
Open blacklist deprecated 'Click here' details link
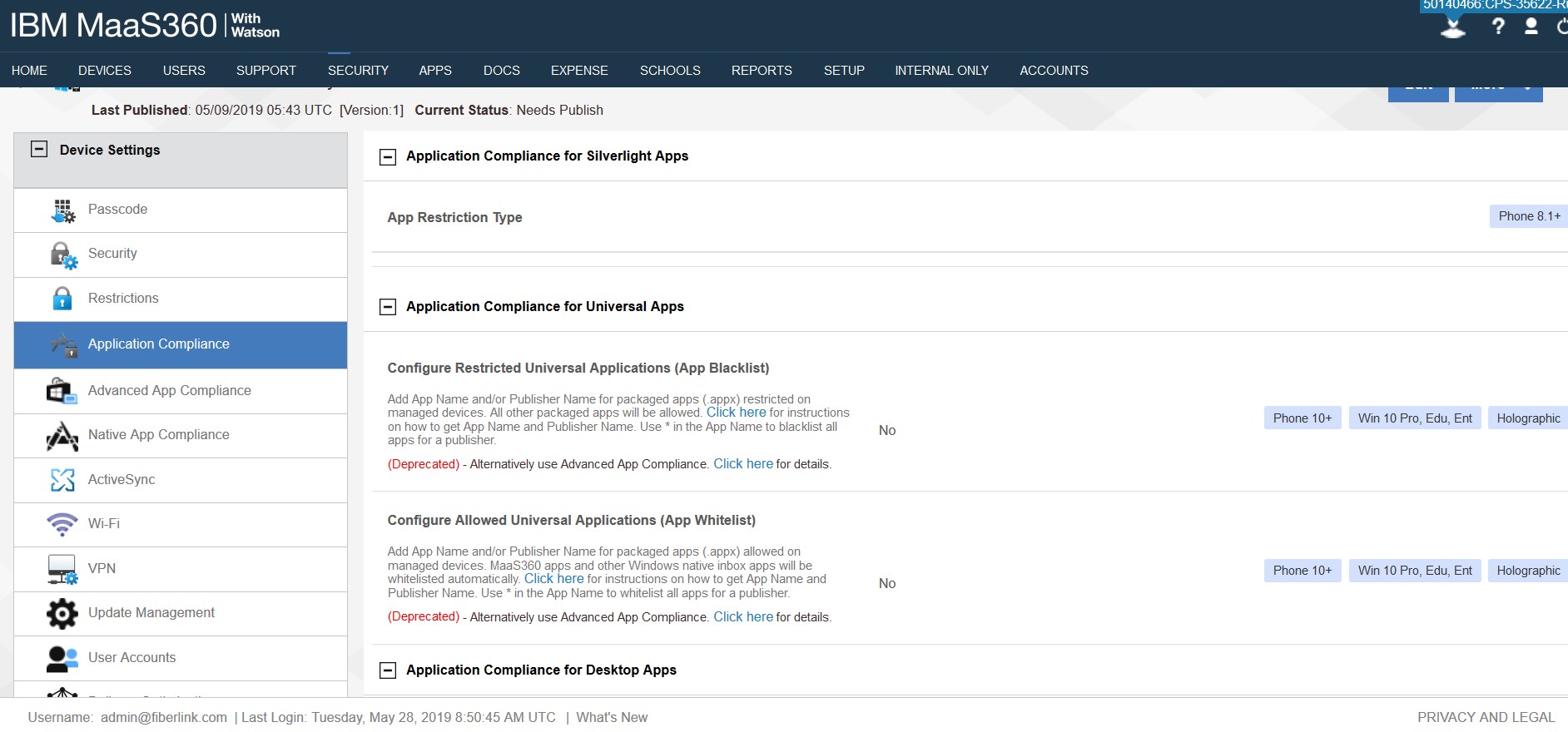point(743,464)
